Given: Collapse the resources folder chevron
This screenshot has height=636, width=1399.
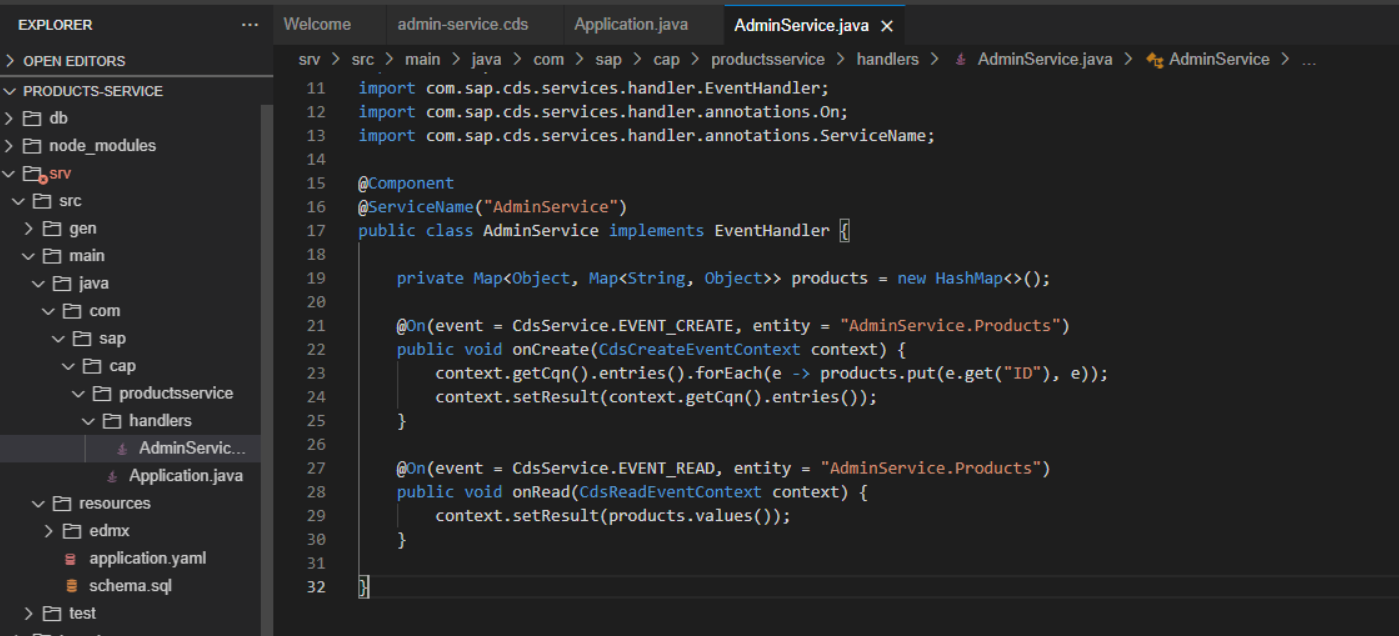Looking at the screenshot, I should (x=39, y=503).
